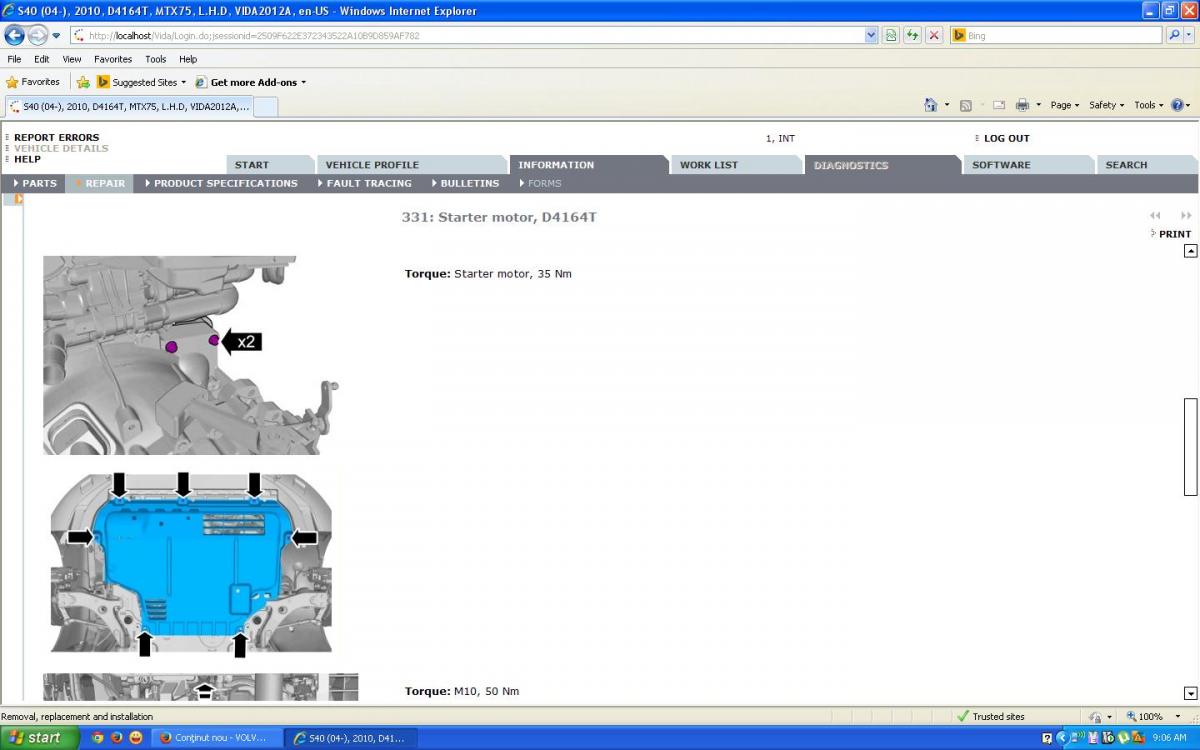
Task: Open Get more Add-ons link
Action: (251, 82)
